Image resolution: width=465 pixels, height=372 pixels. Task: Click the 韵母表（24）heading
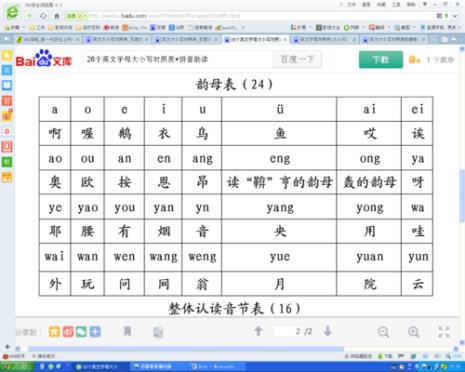(x=234, y=84)
